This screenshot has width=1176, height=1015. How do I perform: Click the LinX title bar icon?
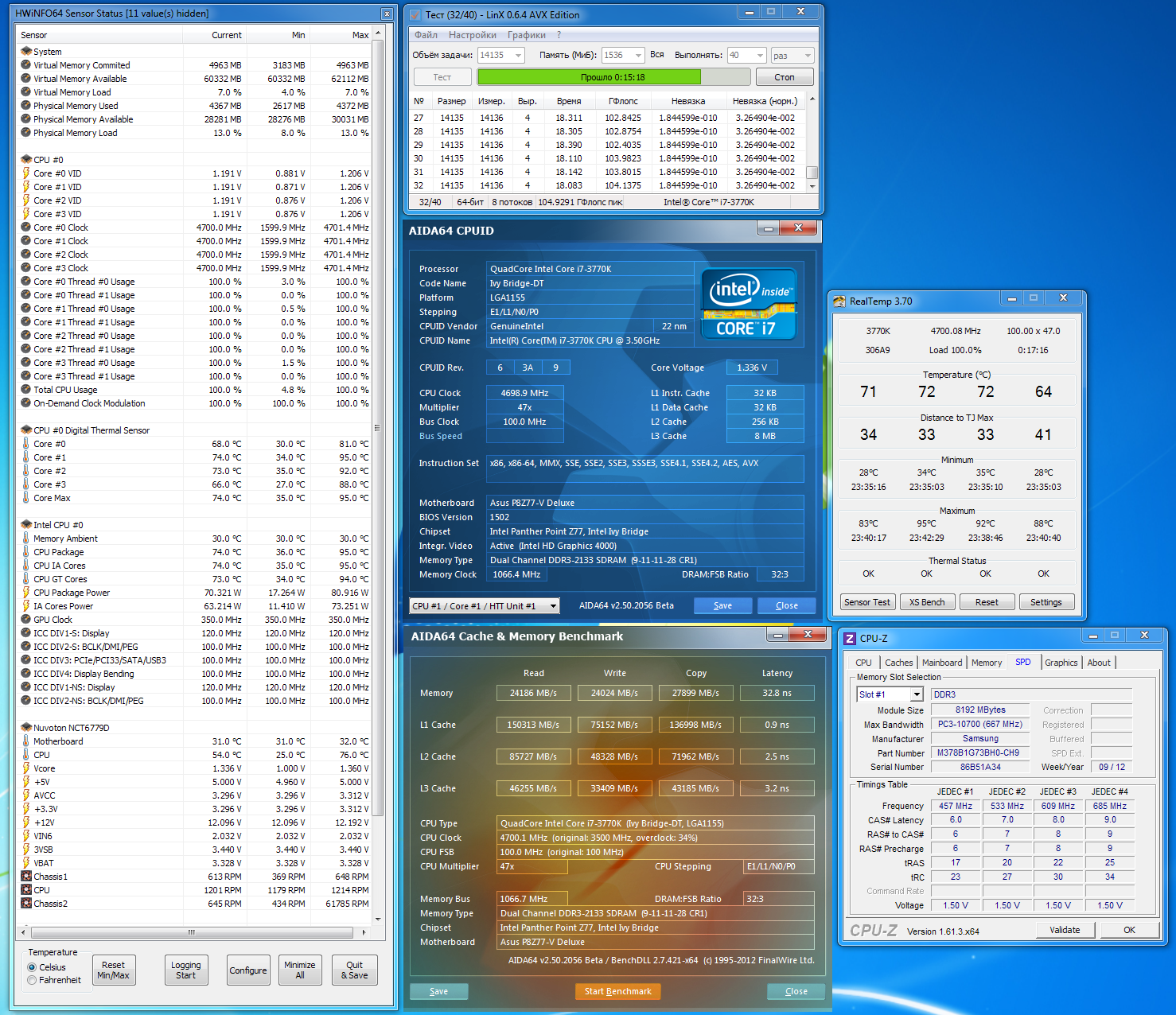[x=415, y=14]
